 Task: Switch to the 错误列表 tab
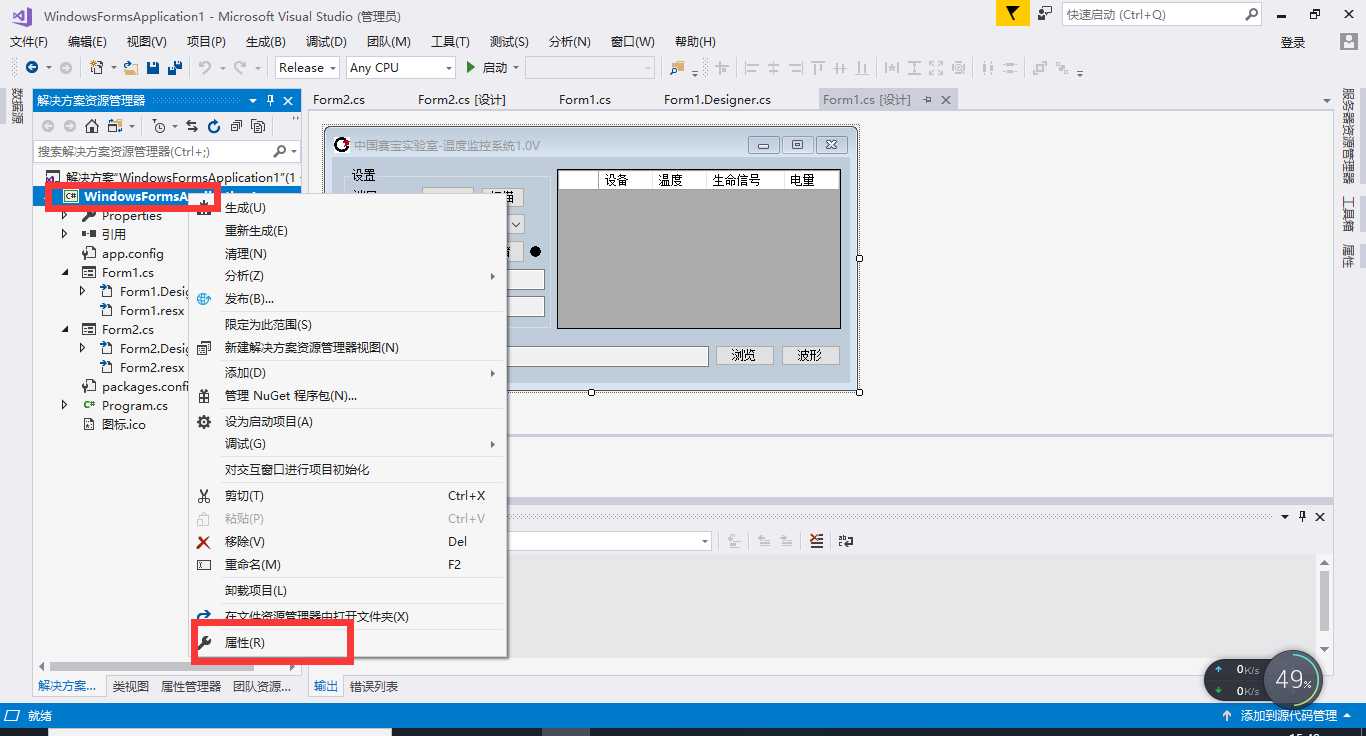click(x=374, y=686)
